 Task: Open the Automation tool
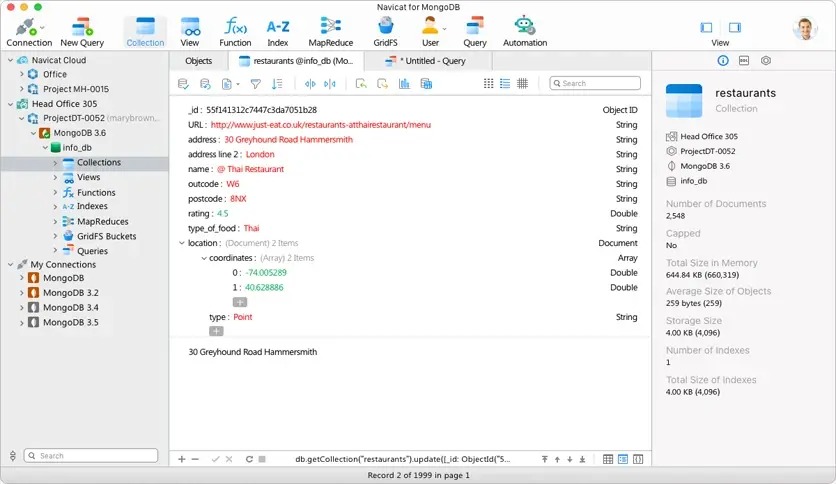point(525,30)
